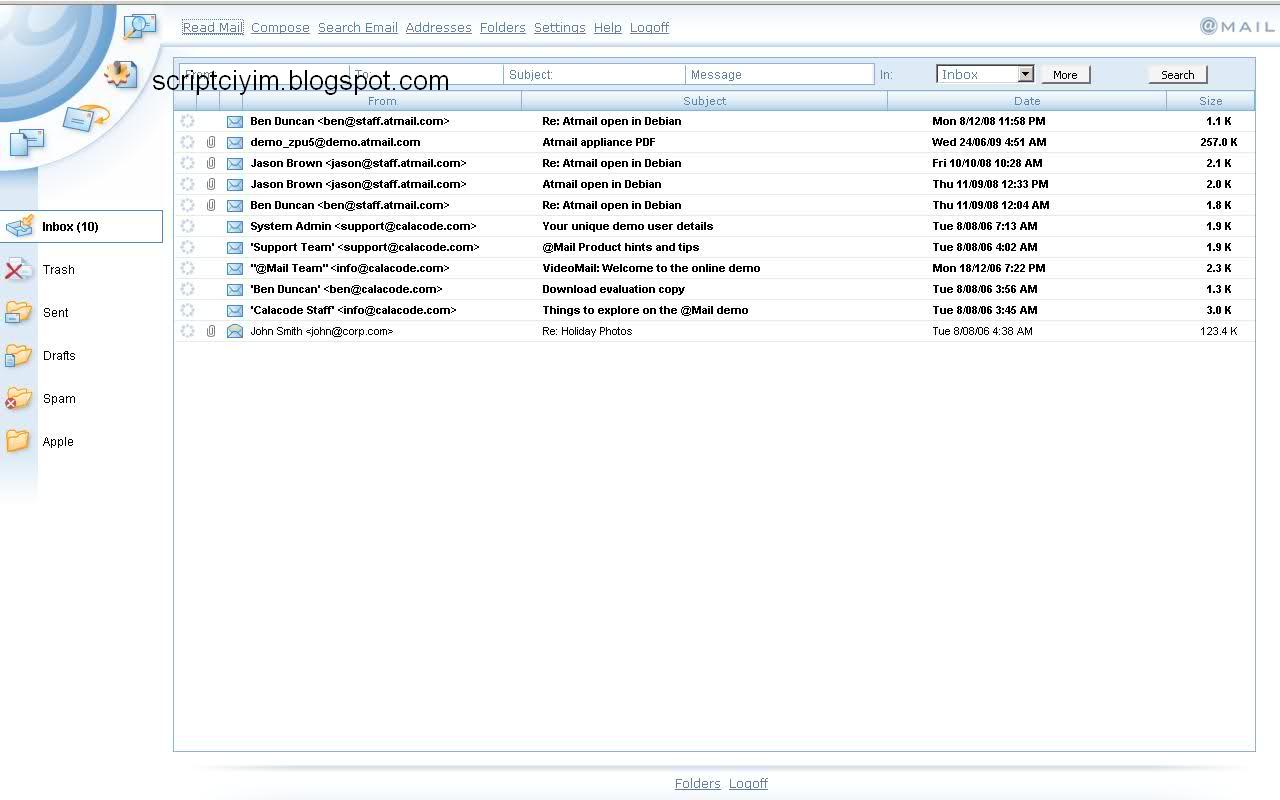Image resolution: width=1280 pixels, height=800 pixels.
Task: Select envelope icon of VideoMail welcome message
Action: point(235,269)
